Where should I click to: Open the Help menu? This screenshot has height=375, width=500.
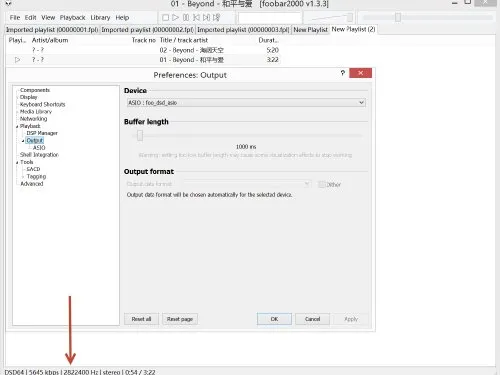coord(122,17)
